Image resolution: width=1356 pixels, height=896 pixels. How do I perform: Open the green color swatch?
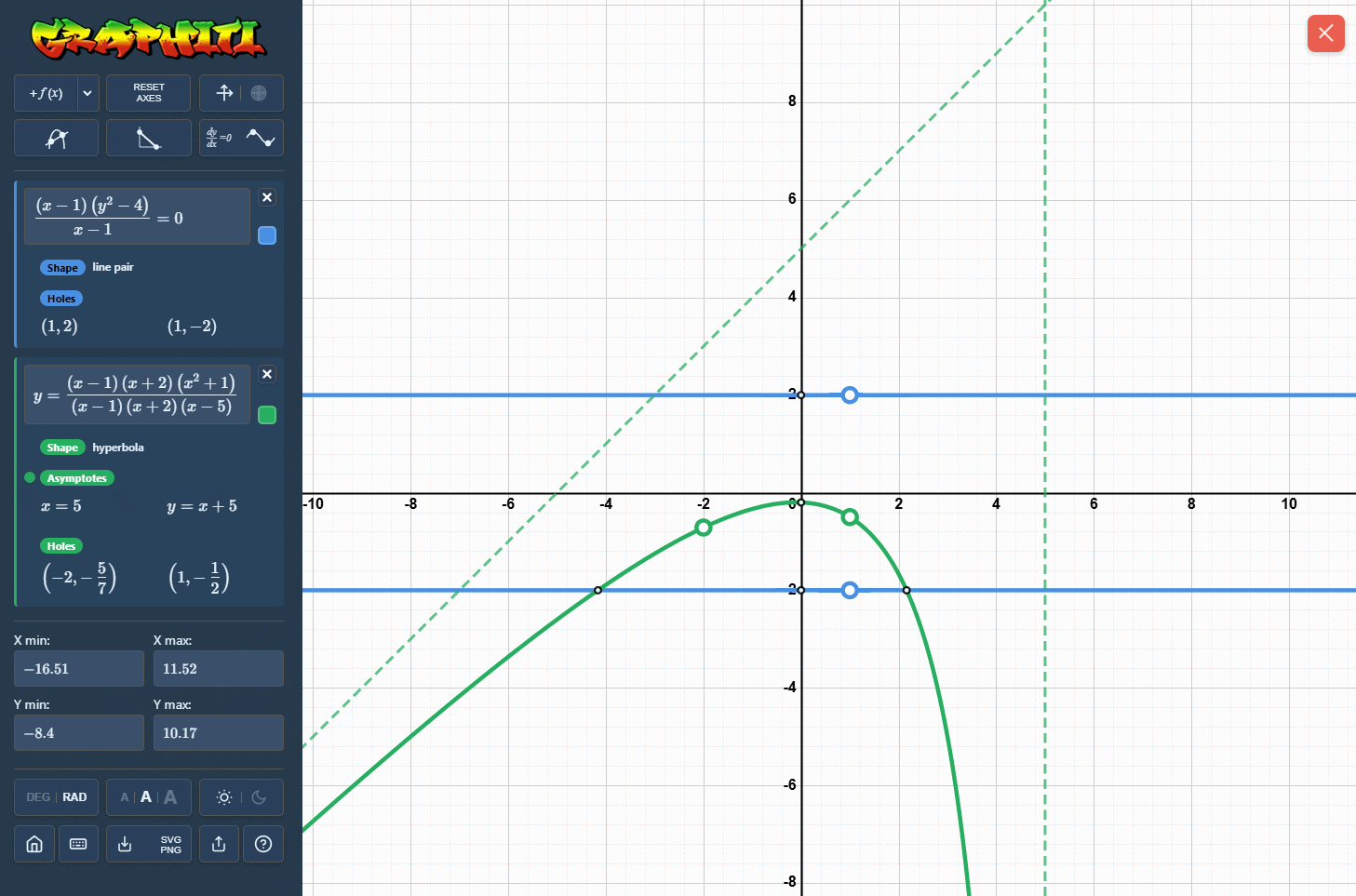(x=267, y=415)
